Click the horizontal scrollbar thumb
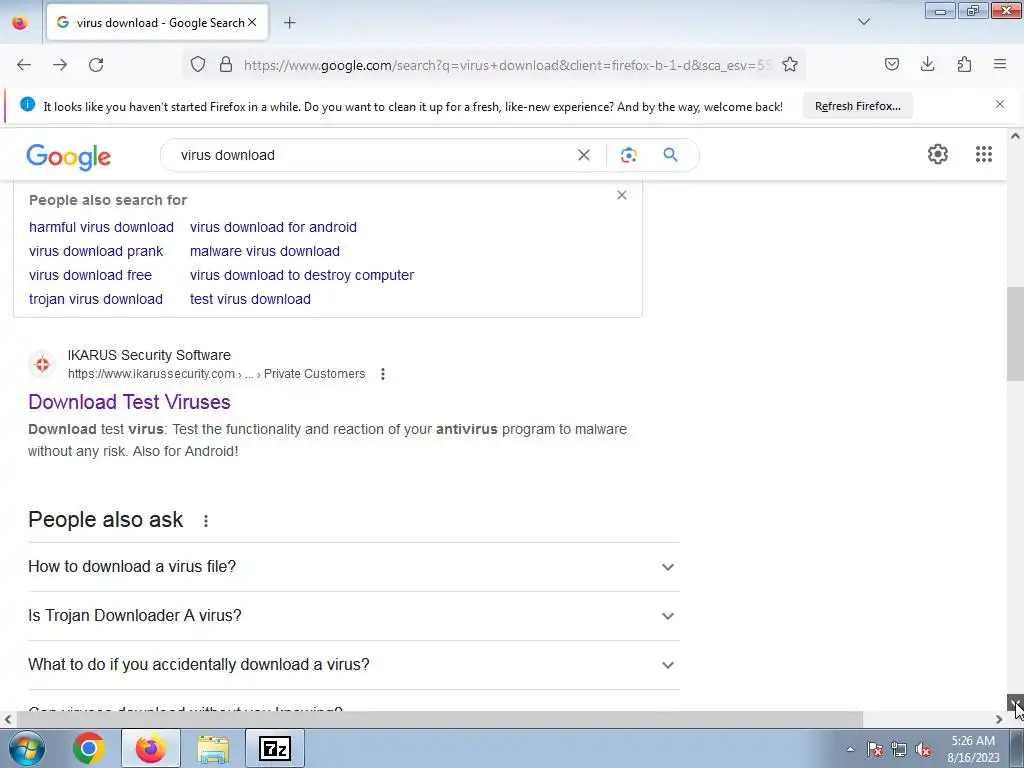Viewport: 1024px width, 768px height. pyautogui.click(x=440, y=720)
